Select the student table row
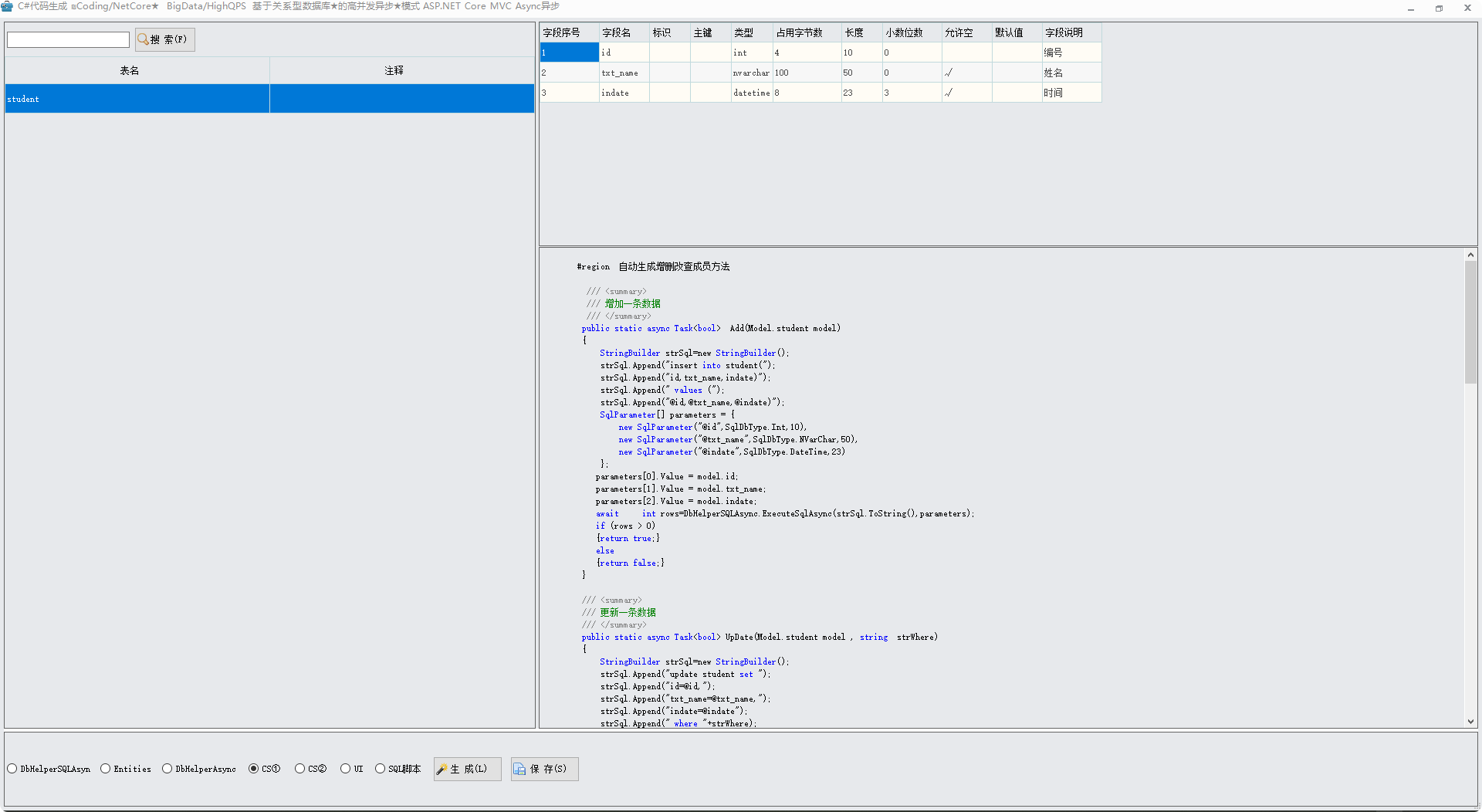 click(x=269, y=99)
